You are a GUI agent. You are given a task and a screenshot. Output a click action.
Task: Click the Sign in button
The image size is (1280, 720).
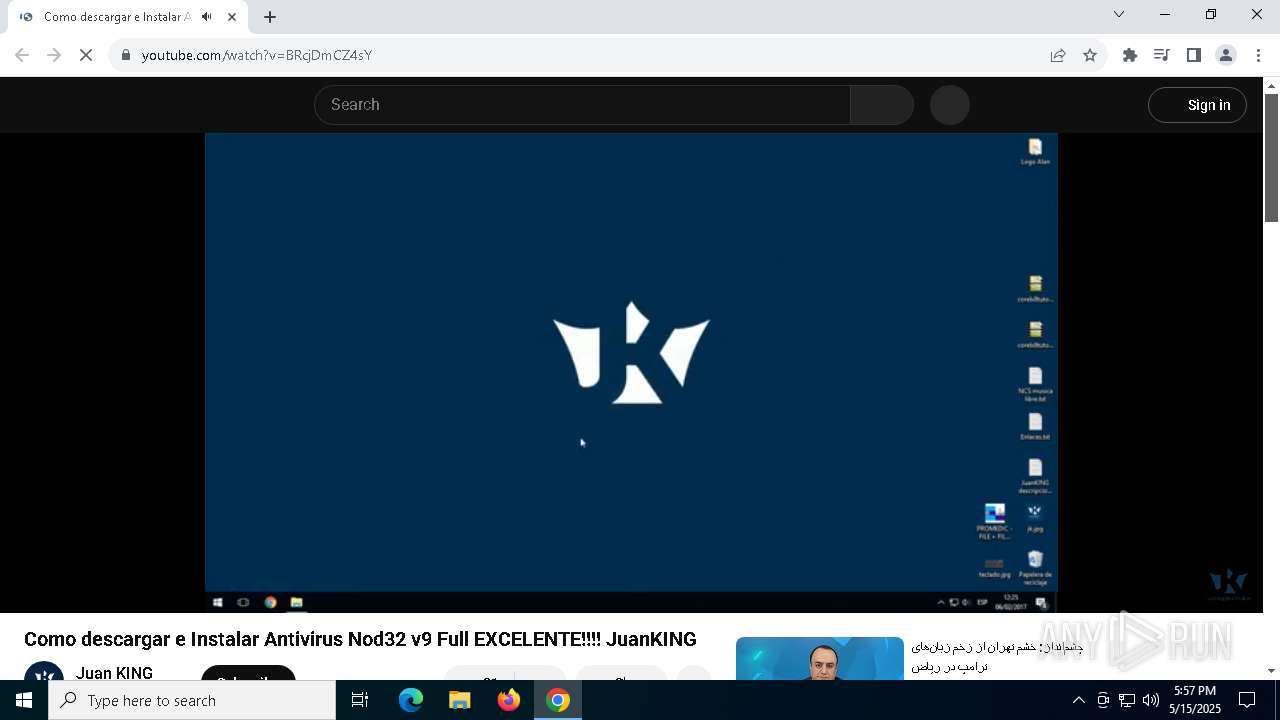[1197, 105]
